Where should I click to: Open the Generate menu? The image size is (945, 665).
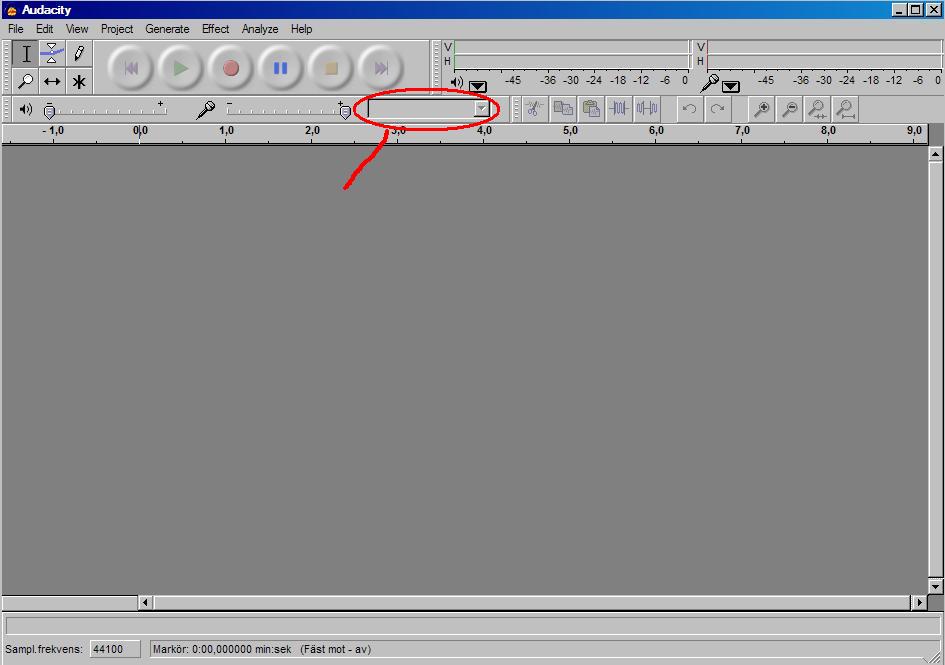pos(167,29)
